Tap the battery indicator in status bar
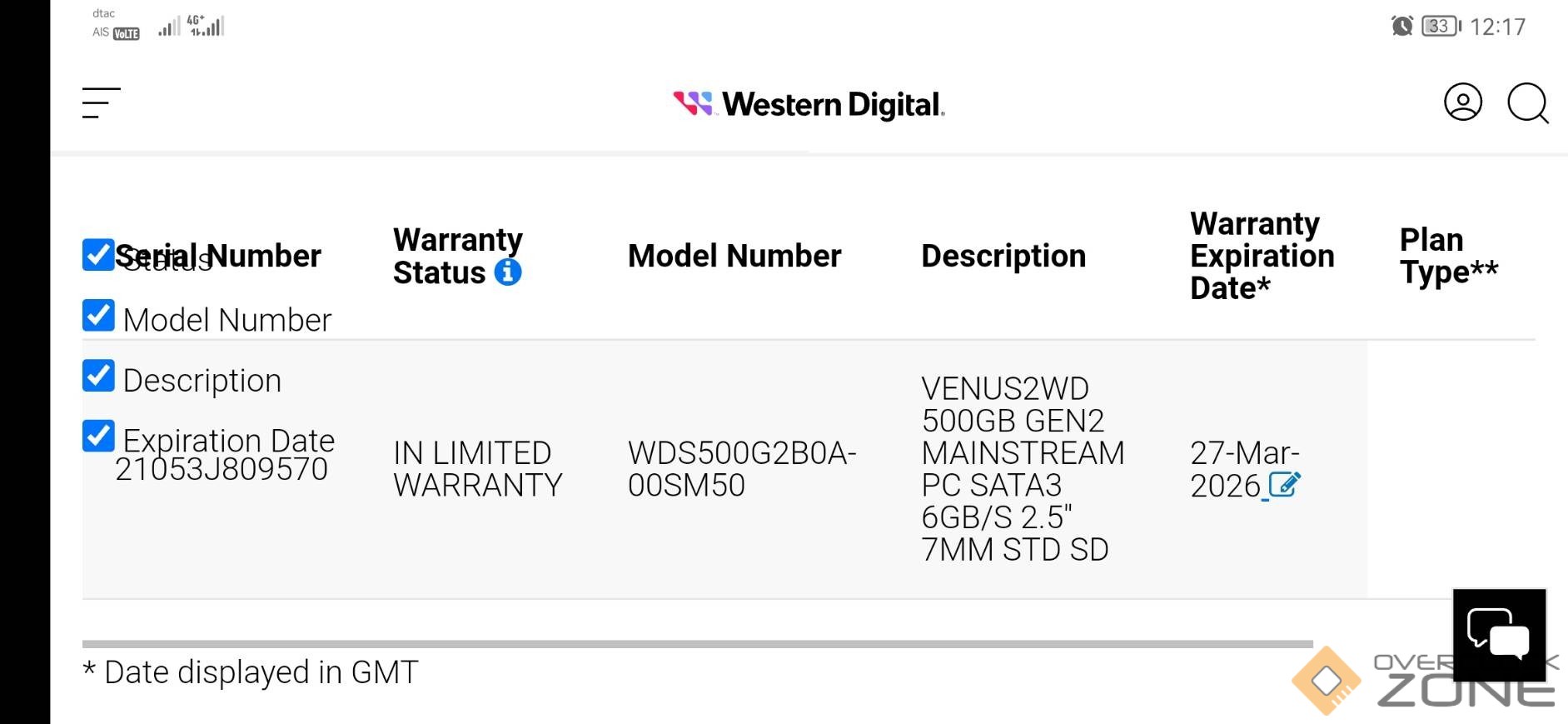 1441,27
